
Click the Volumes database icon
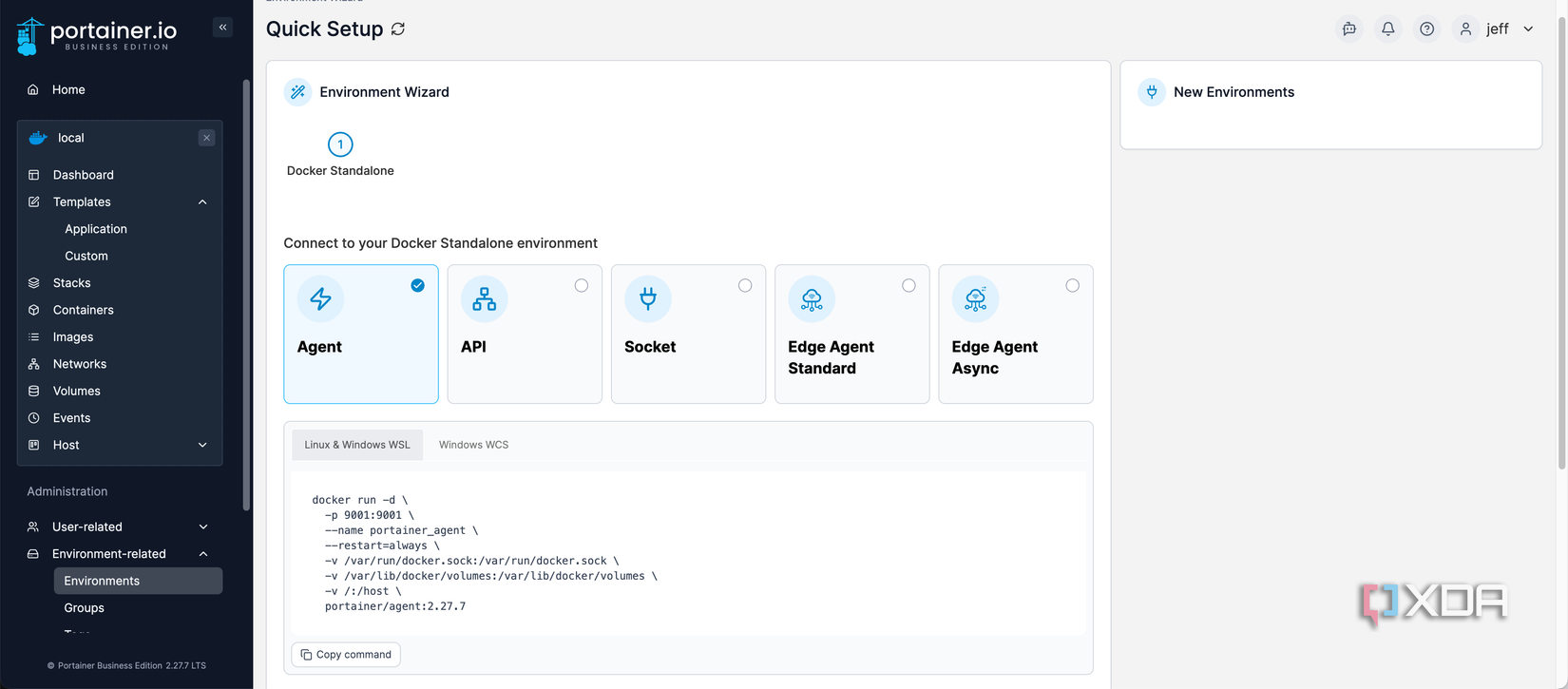click(x=34, y=391)
